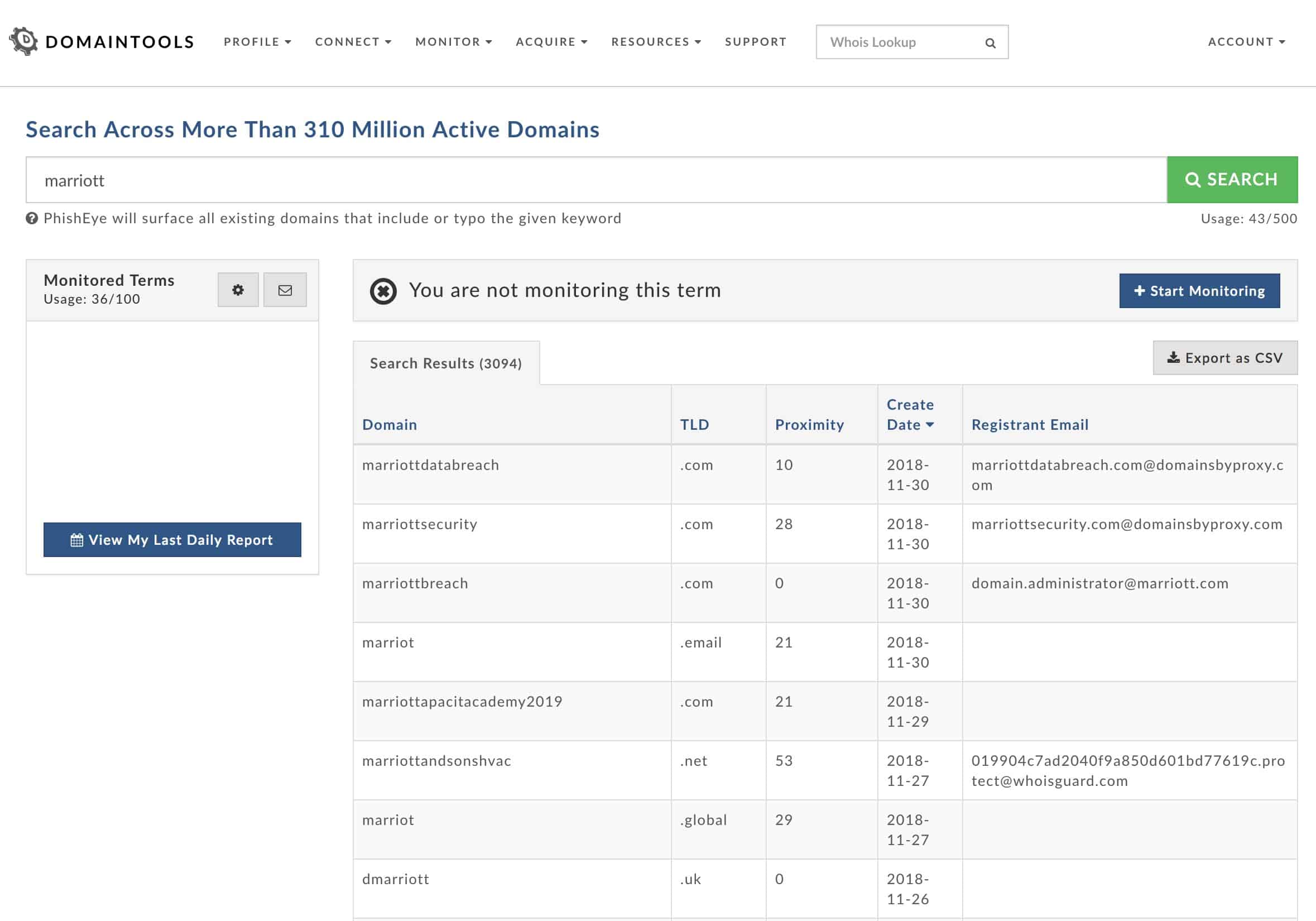Sort by Create Date column
The width and height of the screenshot is (1316, 921).
pos(910,414)
